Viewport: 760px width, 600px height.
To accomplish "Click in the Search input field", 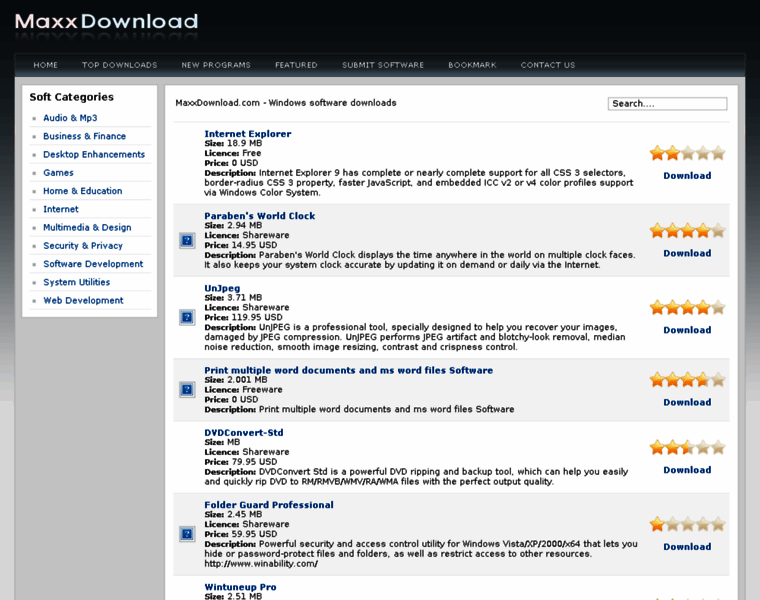I will (667, 104).
